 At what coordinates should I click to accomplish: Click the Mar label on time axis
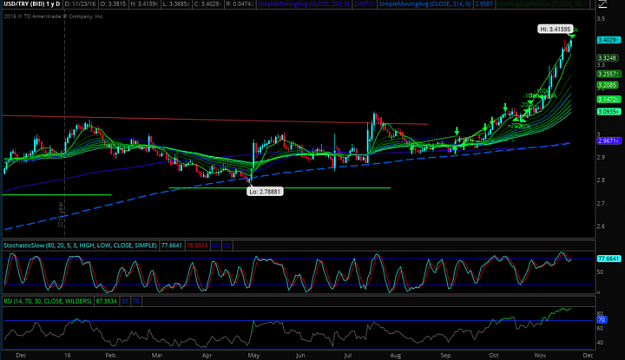(x=157, y=355)
